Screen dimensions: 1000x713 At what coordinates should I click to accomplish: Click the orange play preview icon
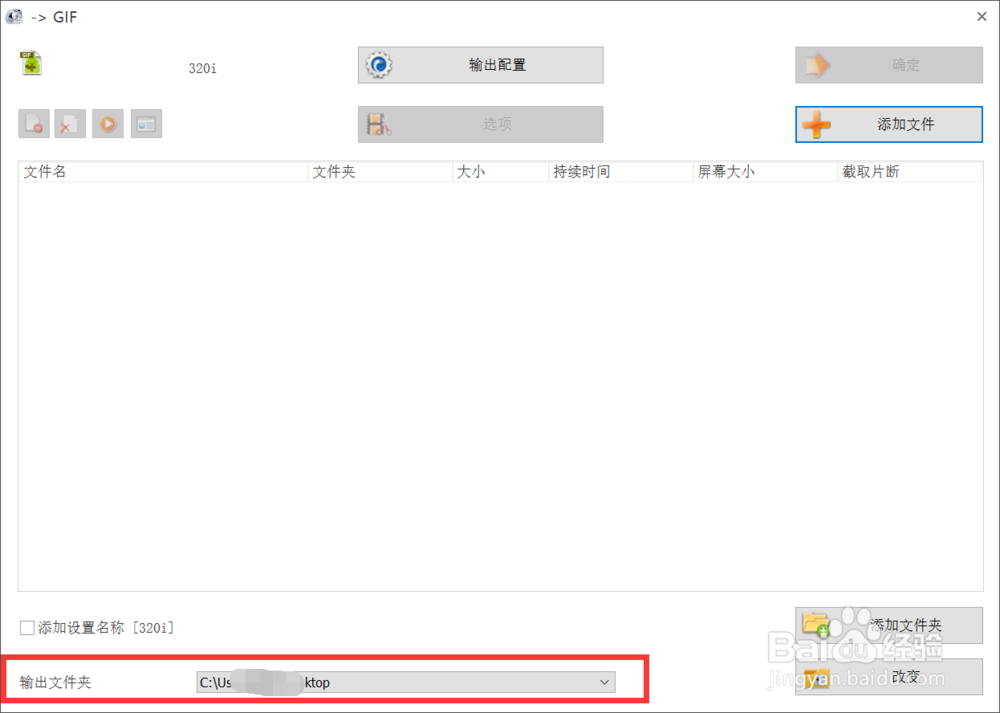pos(108,124)
